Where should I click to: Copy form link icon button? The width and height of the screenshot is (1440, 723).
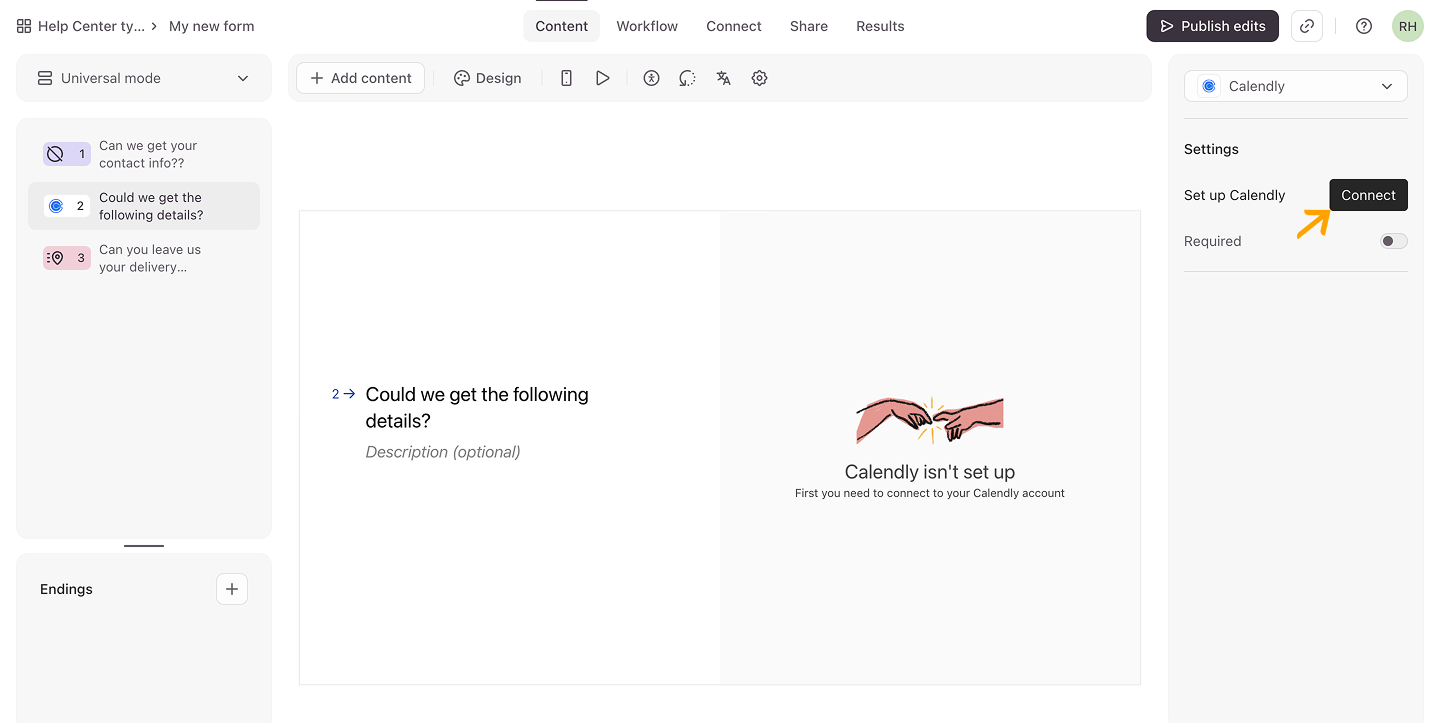(x=1307, y=26)
